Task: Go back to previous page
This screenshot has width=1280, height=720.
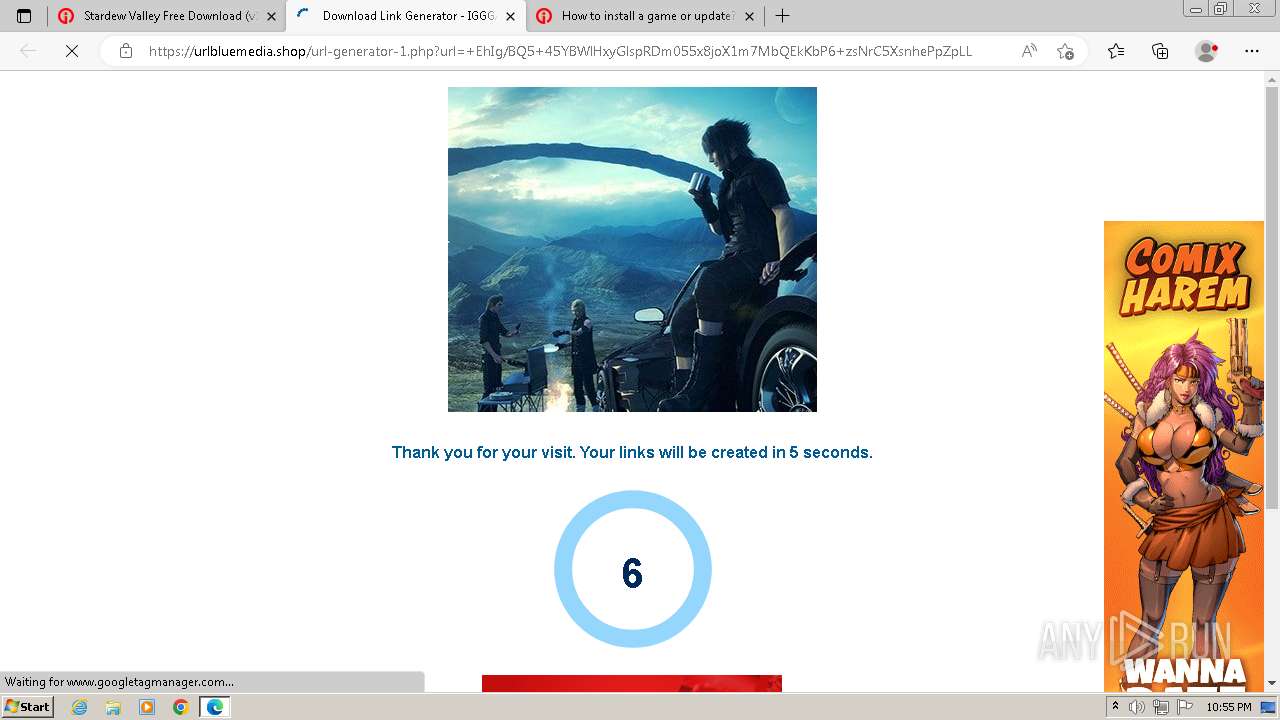Action: 28,51
